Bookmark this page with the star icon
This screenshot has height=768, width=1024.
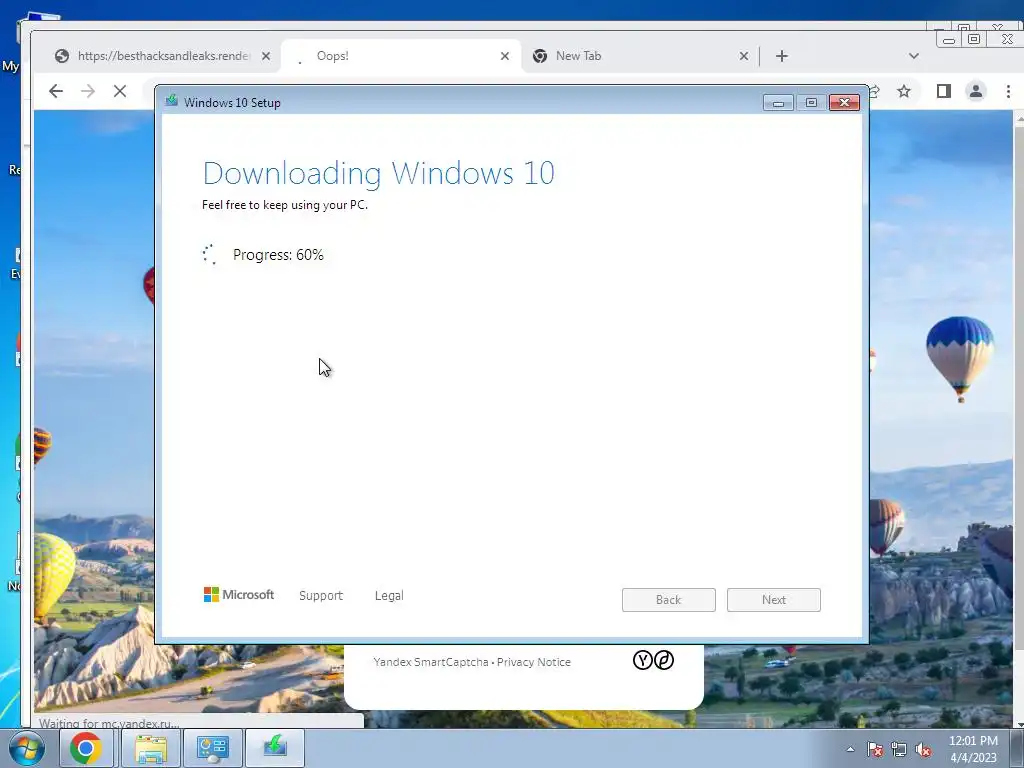904,91
